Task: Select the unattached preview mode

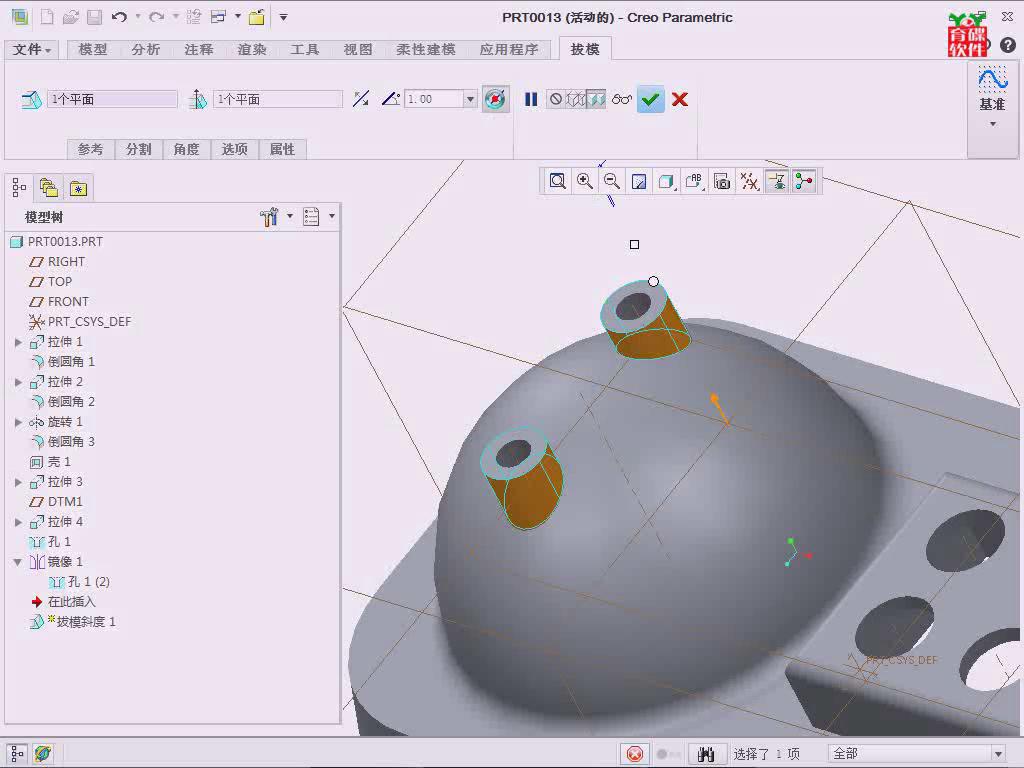Action: click(x=575, y=99)
